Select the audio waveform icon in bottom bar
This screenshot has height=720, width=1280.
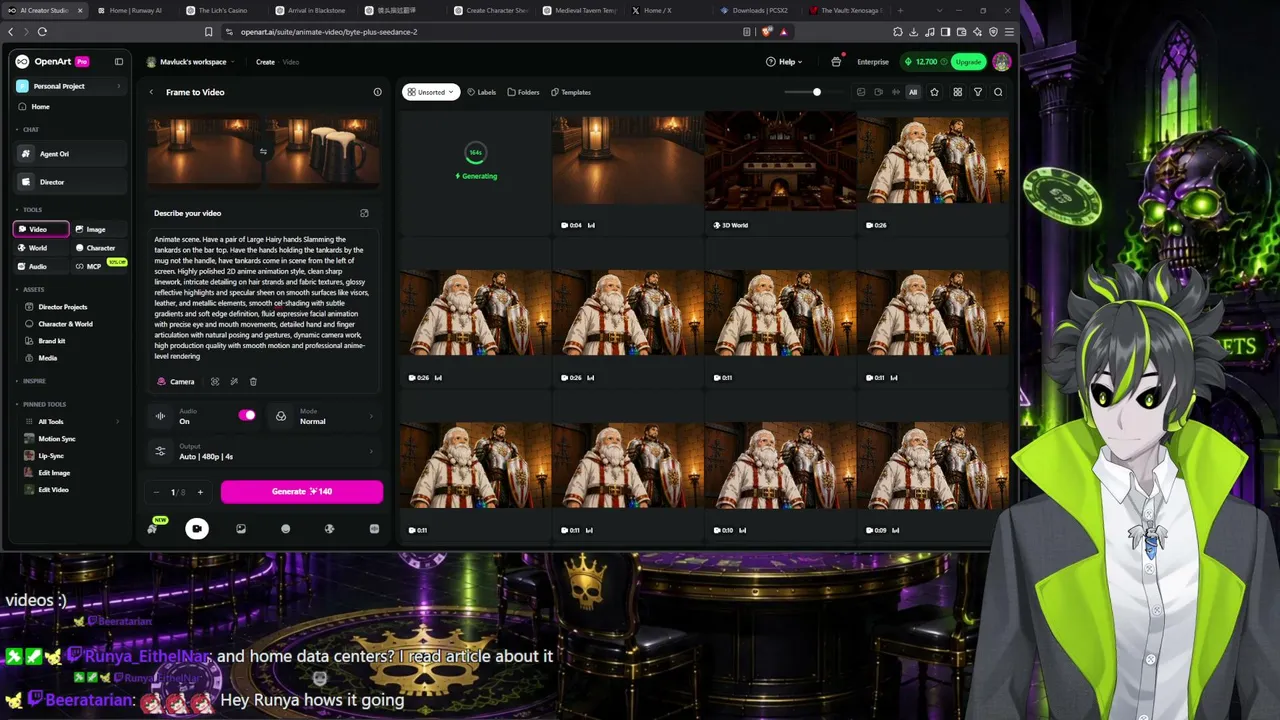[x=374, y=529]
